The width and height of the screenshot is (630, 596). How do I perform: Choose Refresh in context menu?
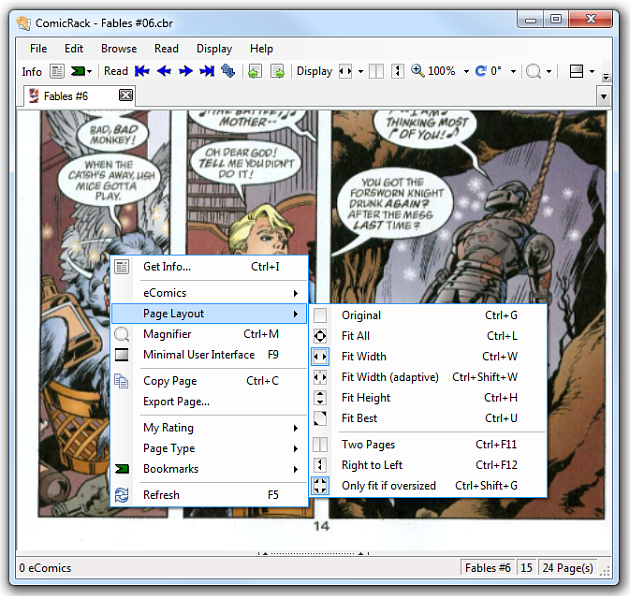point(209,495)
